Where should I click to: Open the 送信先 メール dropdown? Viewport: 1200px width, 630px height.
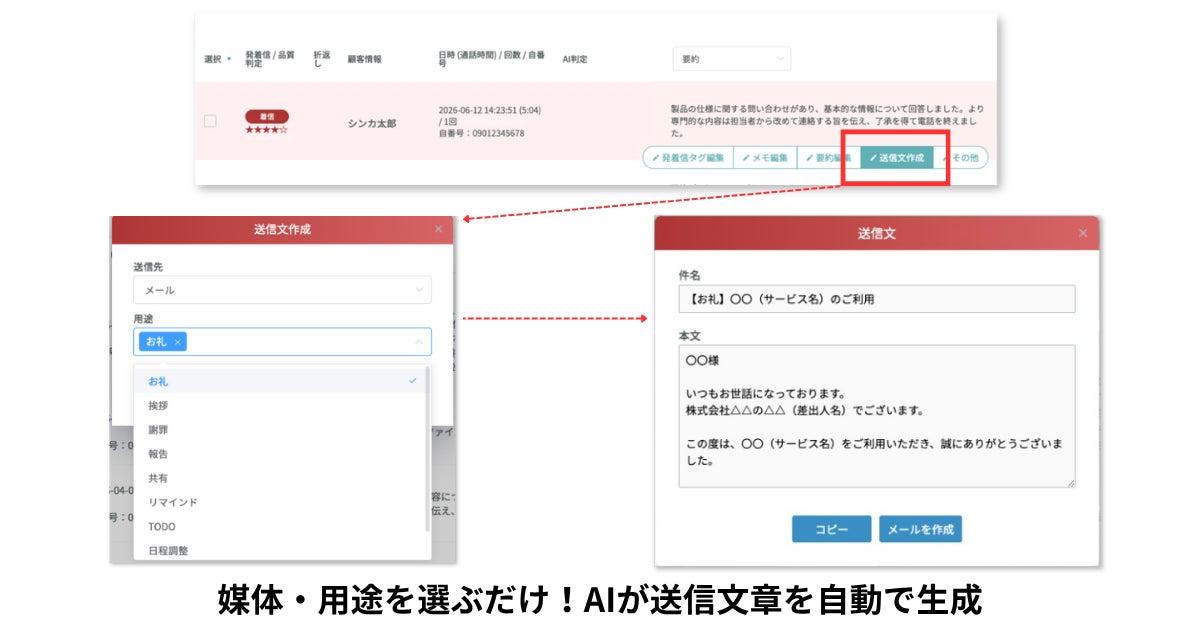pyautogui.click(x=282, y=290)
